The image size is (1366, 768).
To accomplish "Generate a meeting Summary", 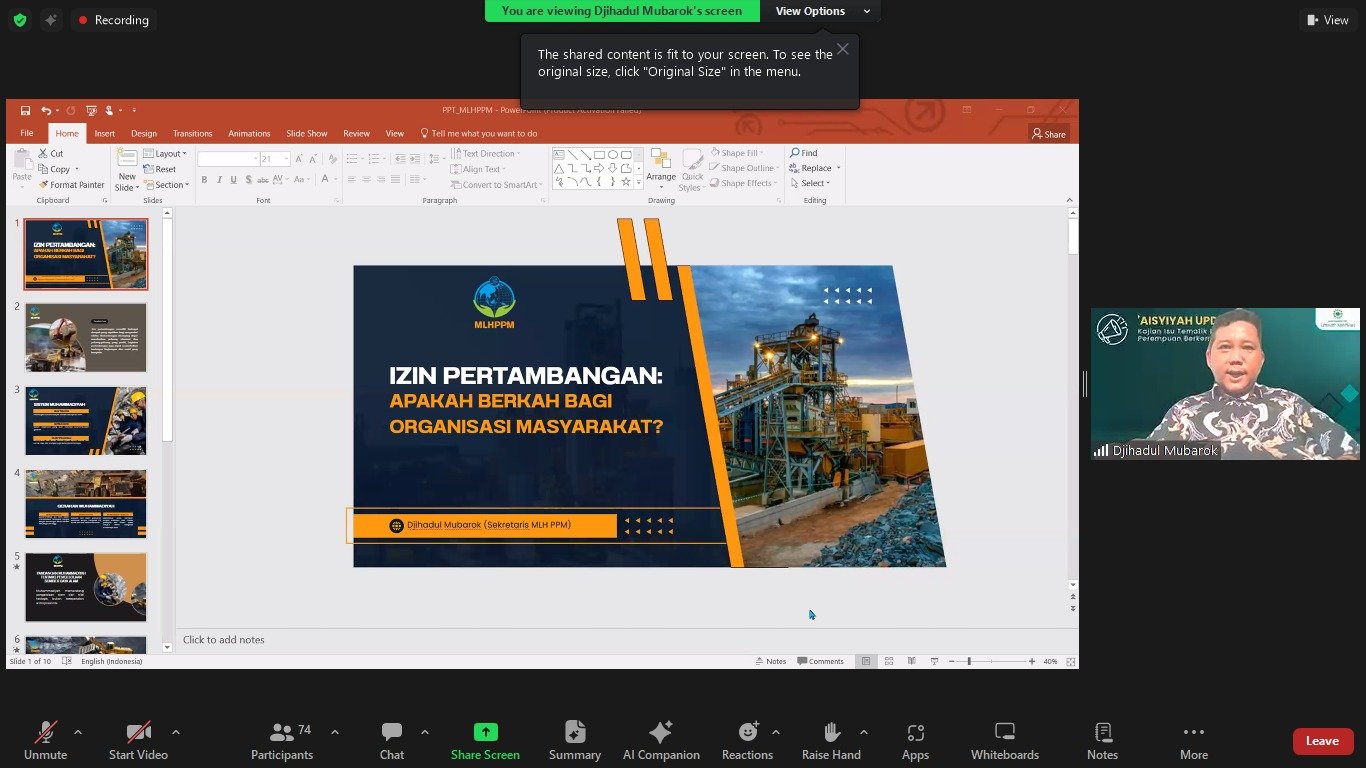I will [x=574, y=740].
